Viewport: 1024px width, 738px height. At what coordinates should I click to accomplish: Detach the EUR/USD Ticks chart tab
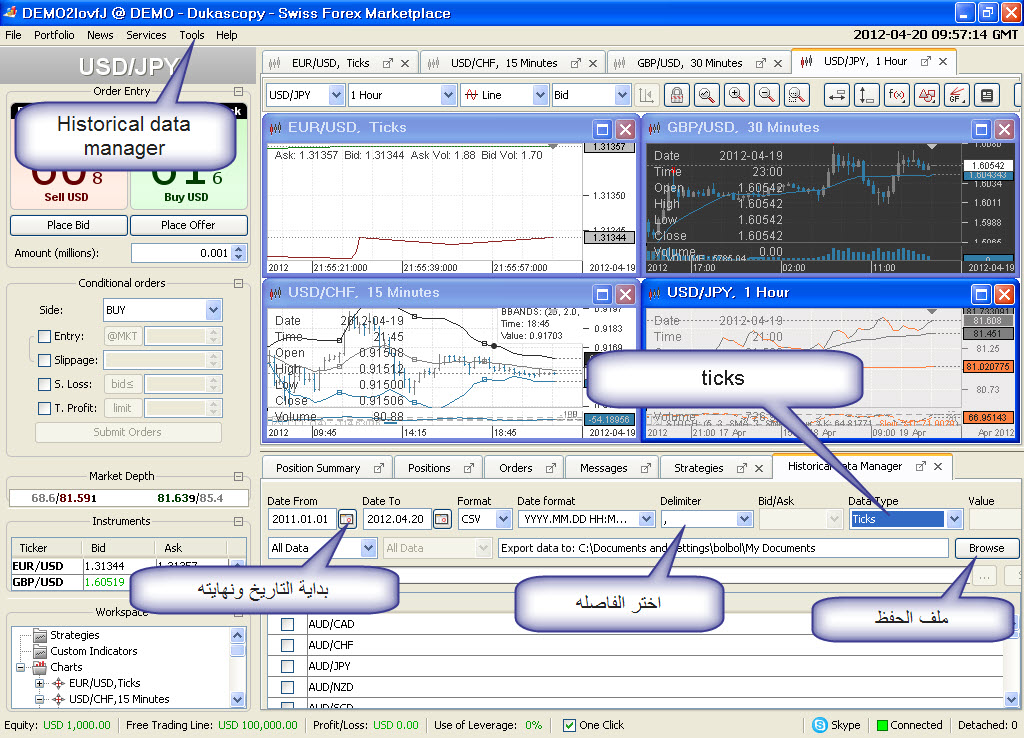click(388, 63)
